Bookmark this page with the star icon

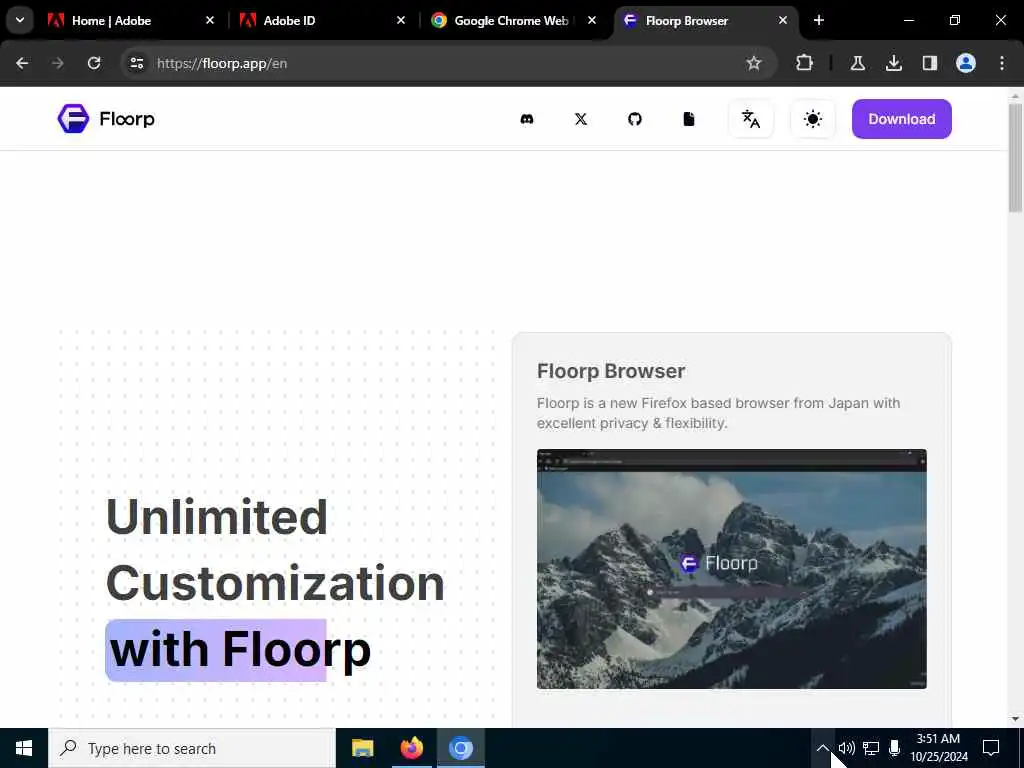[754, 63]
